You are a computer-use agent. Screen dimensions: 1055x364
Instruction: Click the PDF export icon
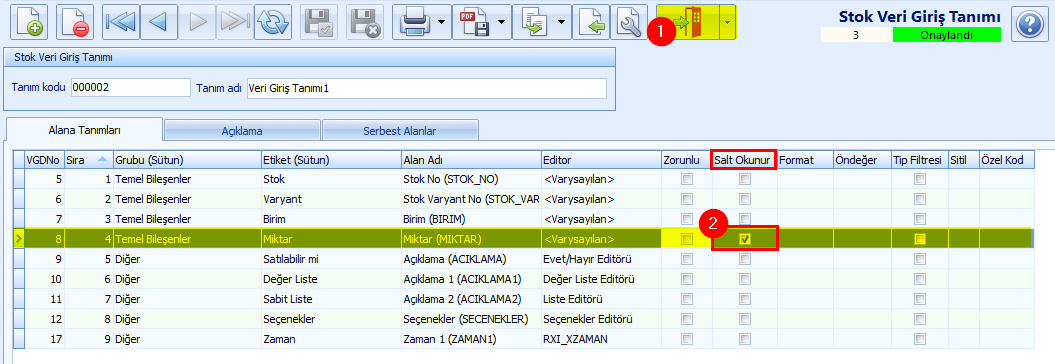click(x=473, y=22)
